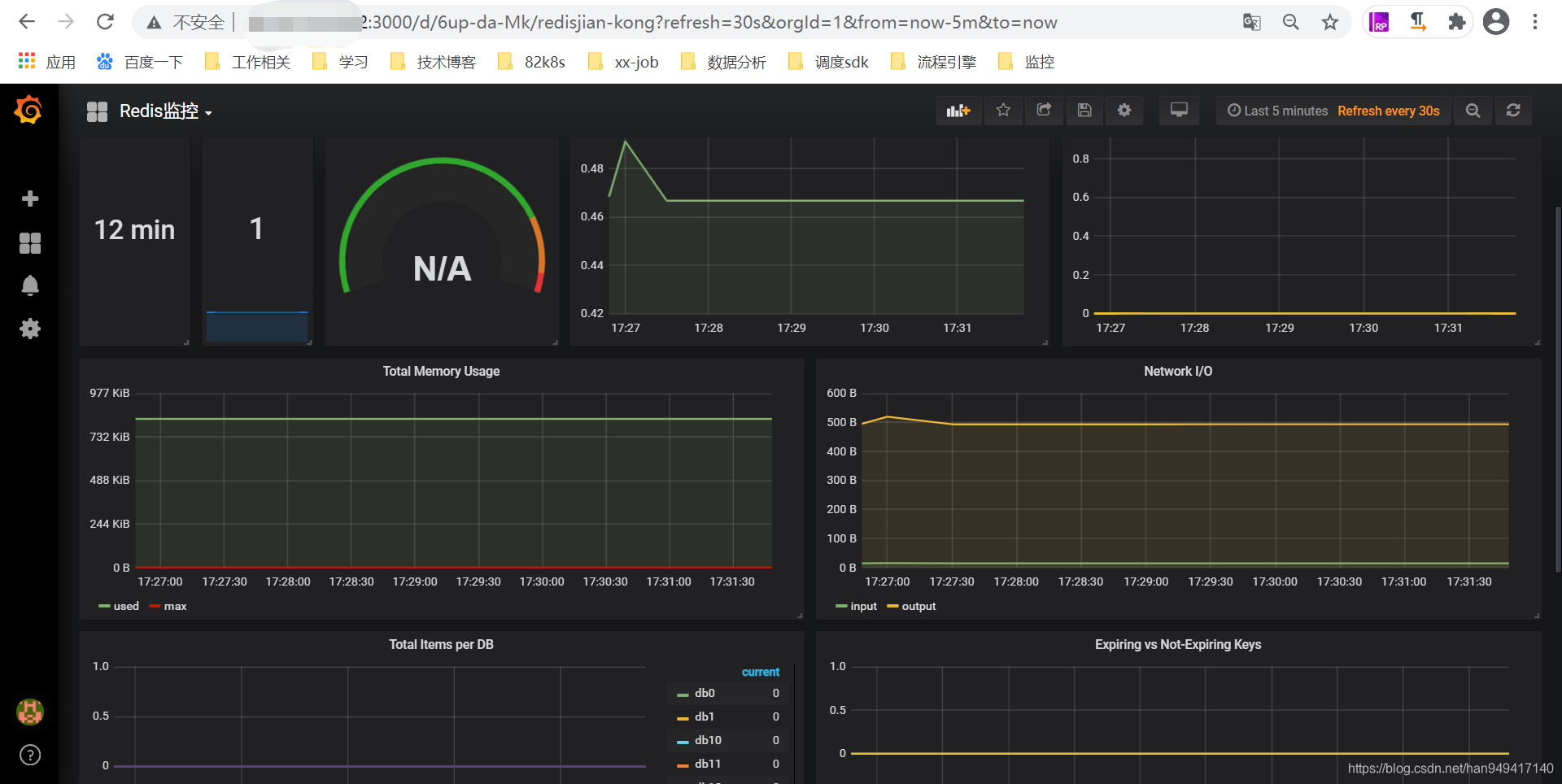Open the Chrome profile avatar
1562x784 pixels.
pyautogui.click(x=1495, y=22)
